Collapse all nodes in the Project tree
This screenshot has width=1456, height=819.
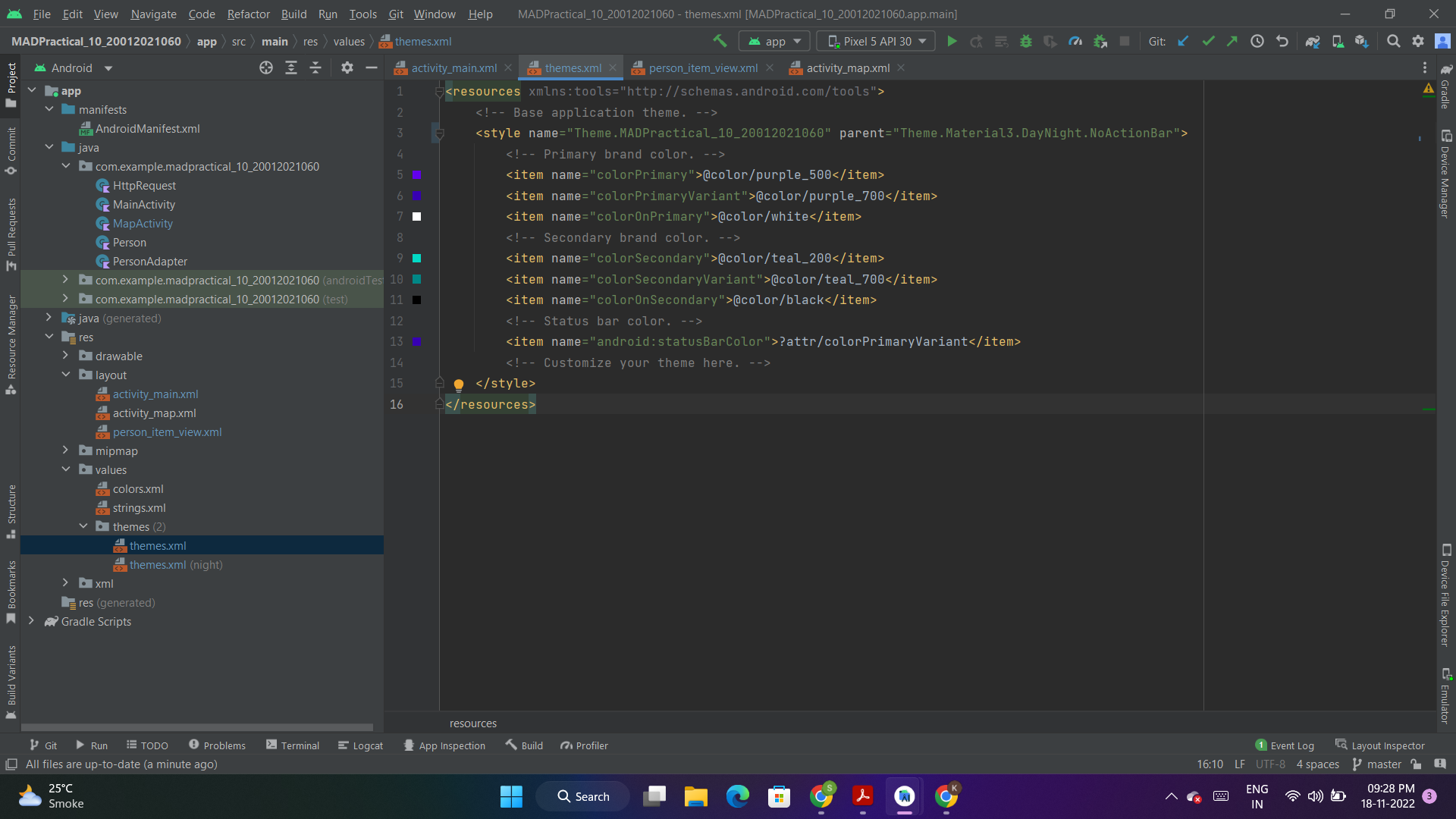pos(316,67)
